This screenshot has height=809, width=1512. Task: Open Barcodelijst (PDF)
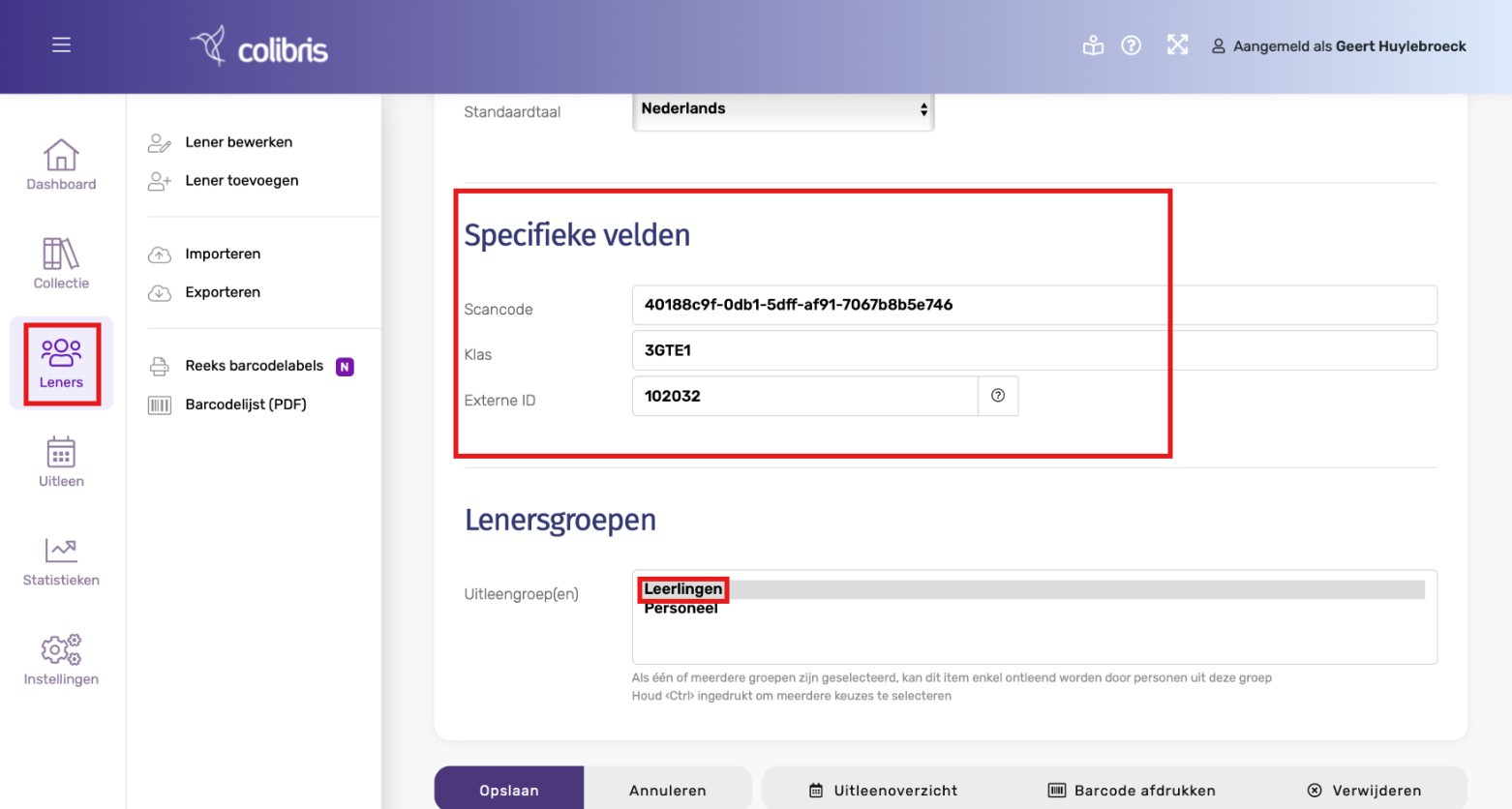(x=246, y=404)
